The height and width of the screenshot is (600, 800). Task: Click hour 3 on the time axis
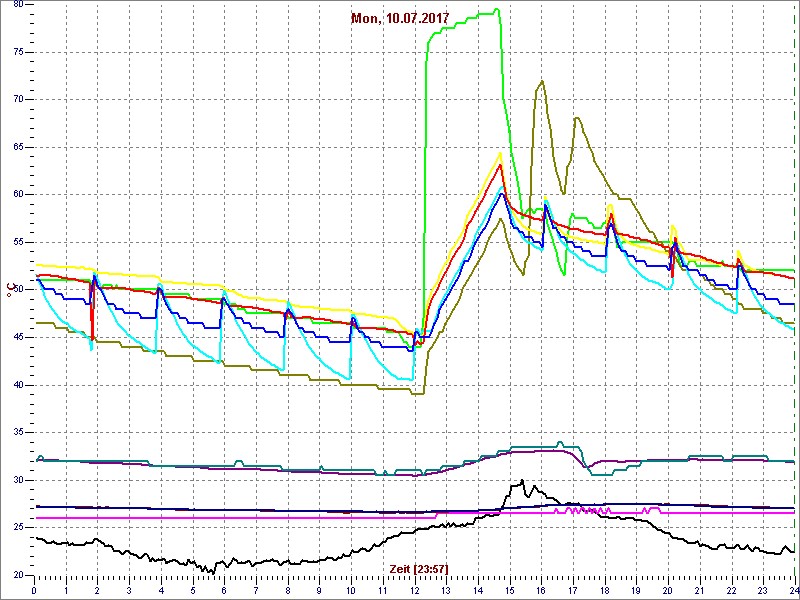pyautogui.click(x=129, y=590)
